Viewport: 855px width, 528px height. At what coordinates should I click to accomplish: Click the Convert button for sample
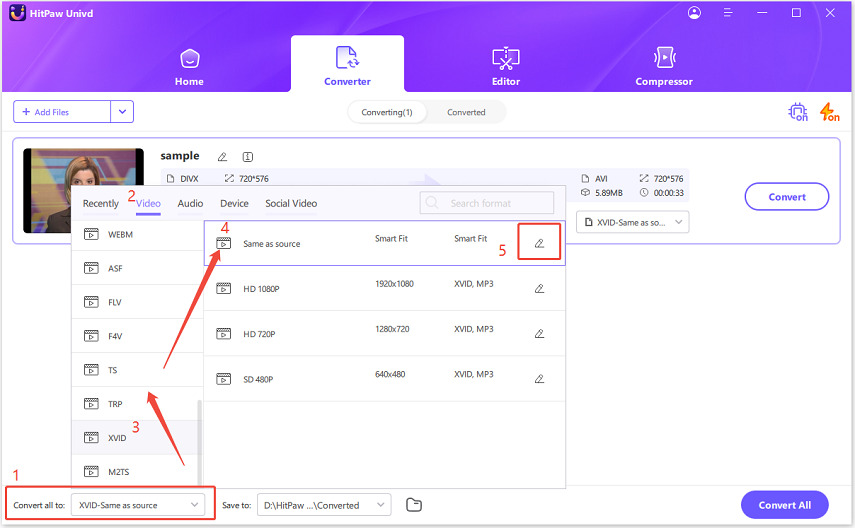[787, 197]
